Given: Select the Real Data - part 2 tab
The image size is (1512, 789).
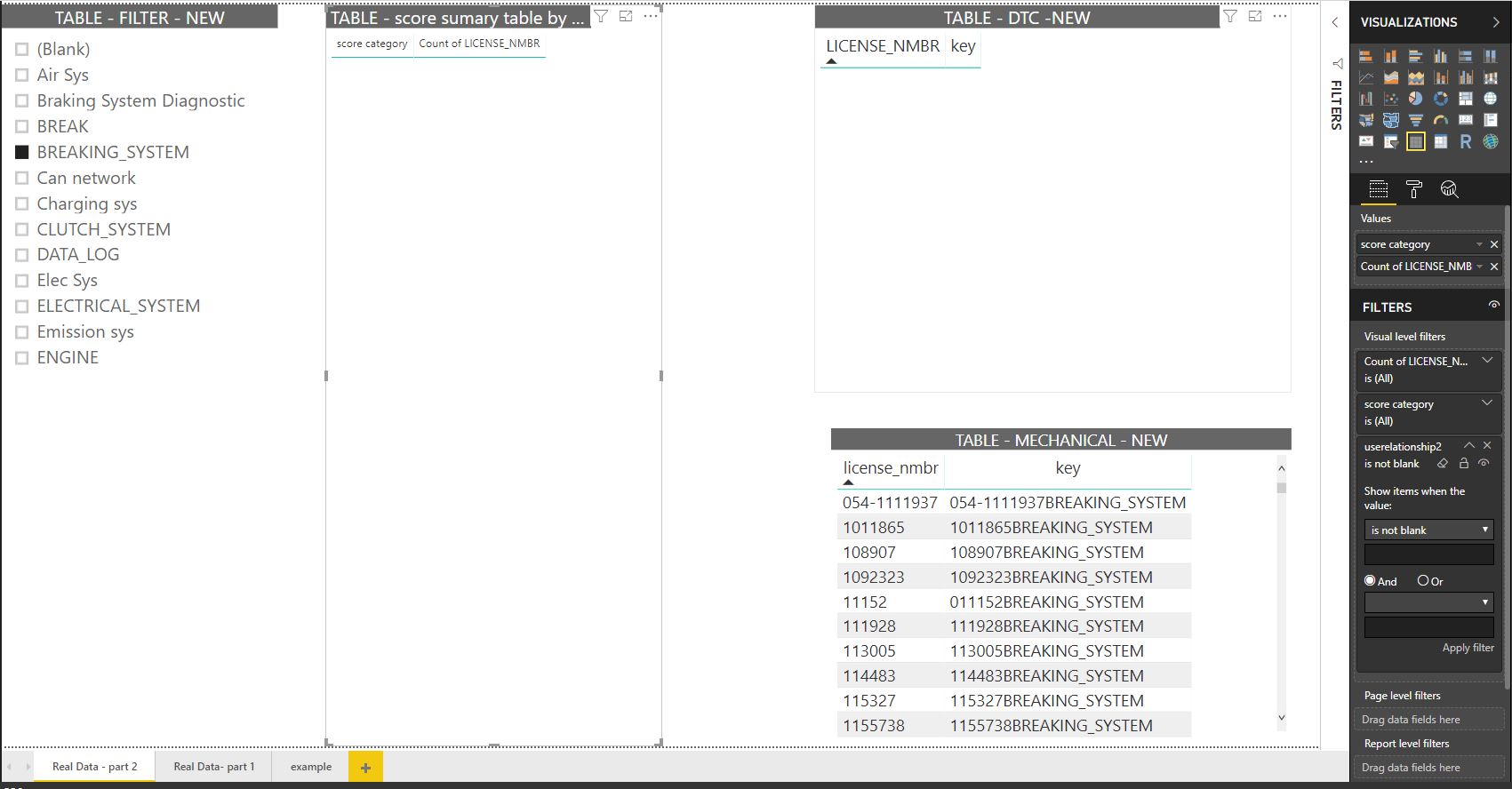Looking at the screenshot, I should point(95,766).
